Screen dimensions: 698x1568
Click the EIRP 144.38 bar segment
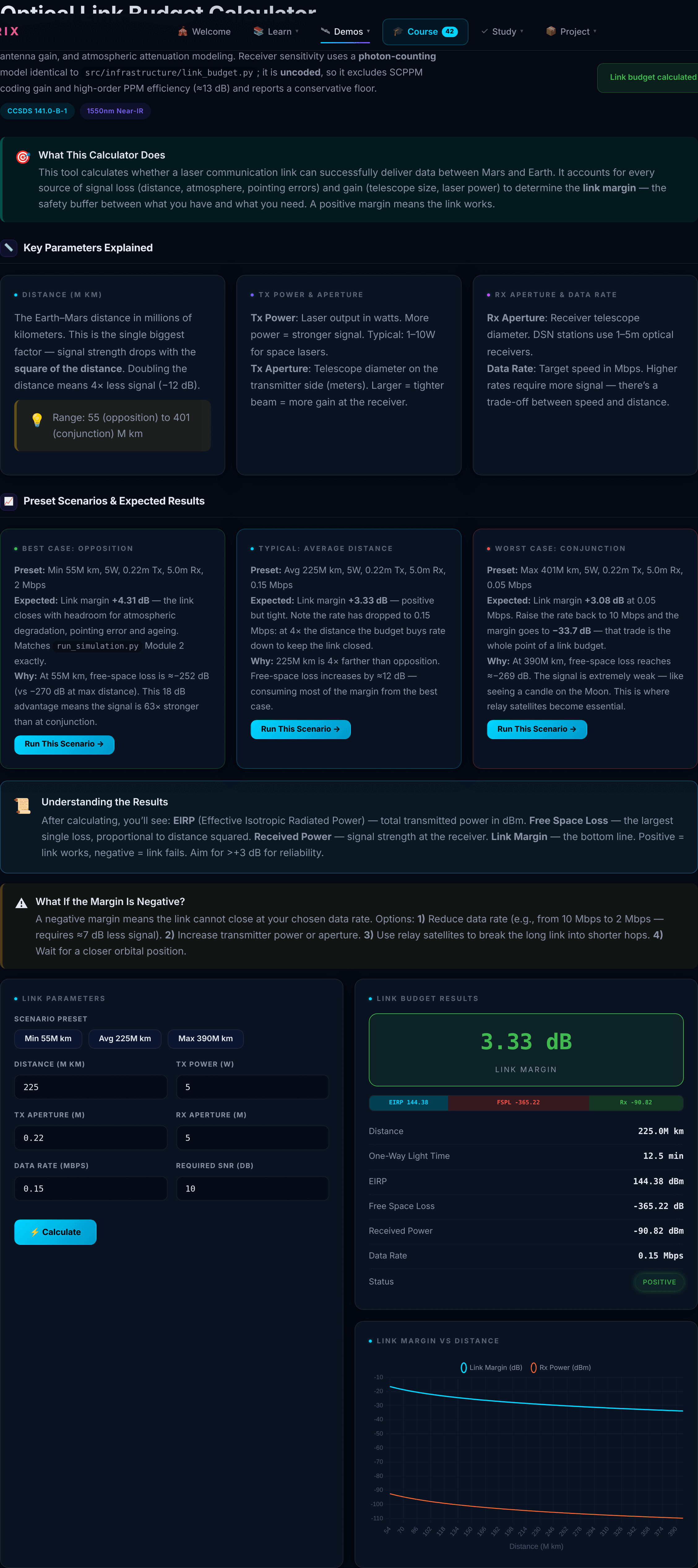tap(408, 1102)
